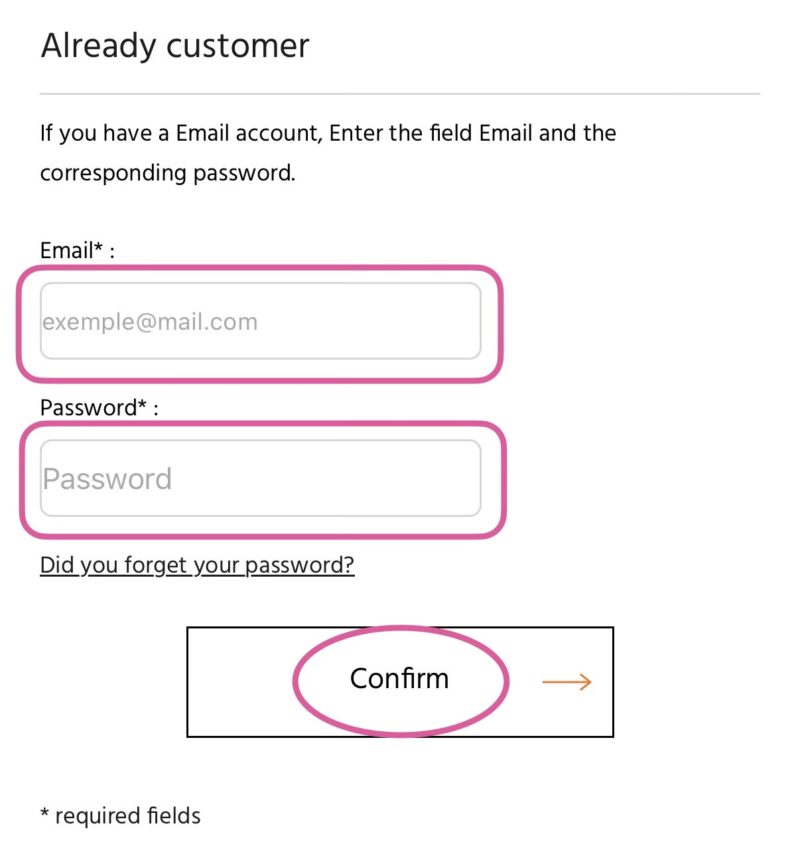Click the divider line under 'Already customer'
The image size is (800, 856).
400,94
